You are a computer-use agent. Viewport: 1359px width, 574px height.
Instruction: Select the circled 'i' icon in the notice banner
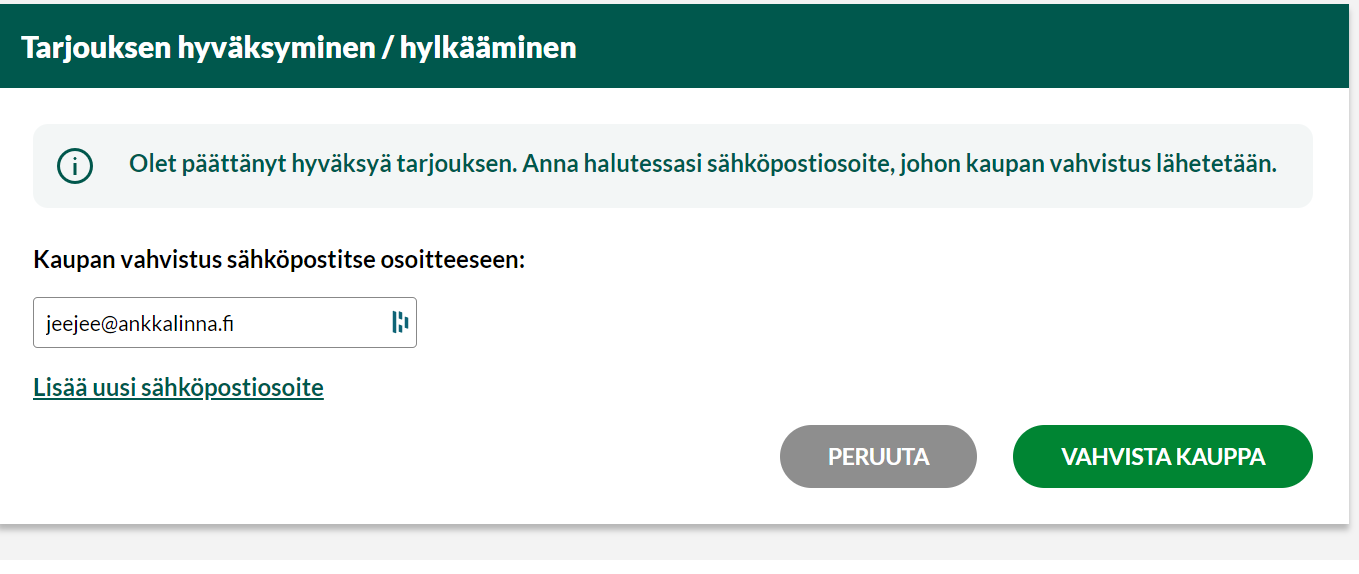click(x=75, y=166)
